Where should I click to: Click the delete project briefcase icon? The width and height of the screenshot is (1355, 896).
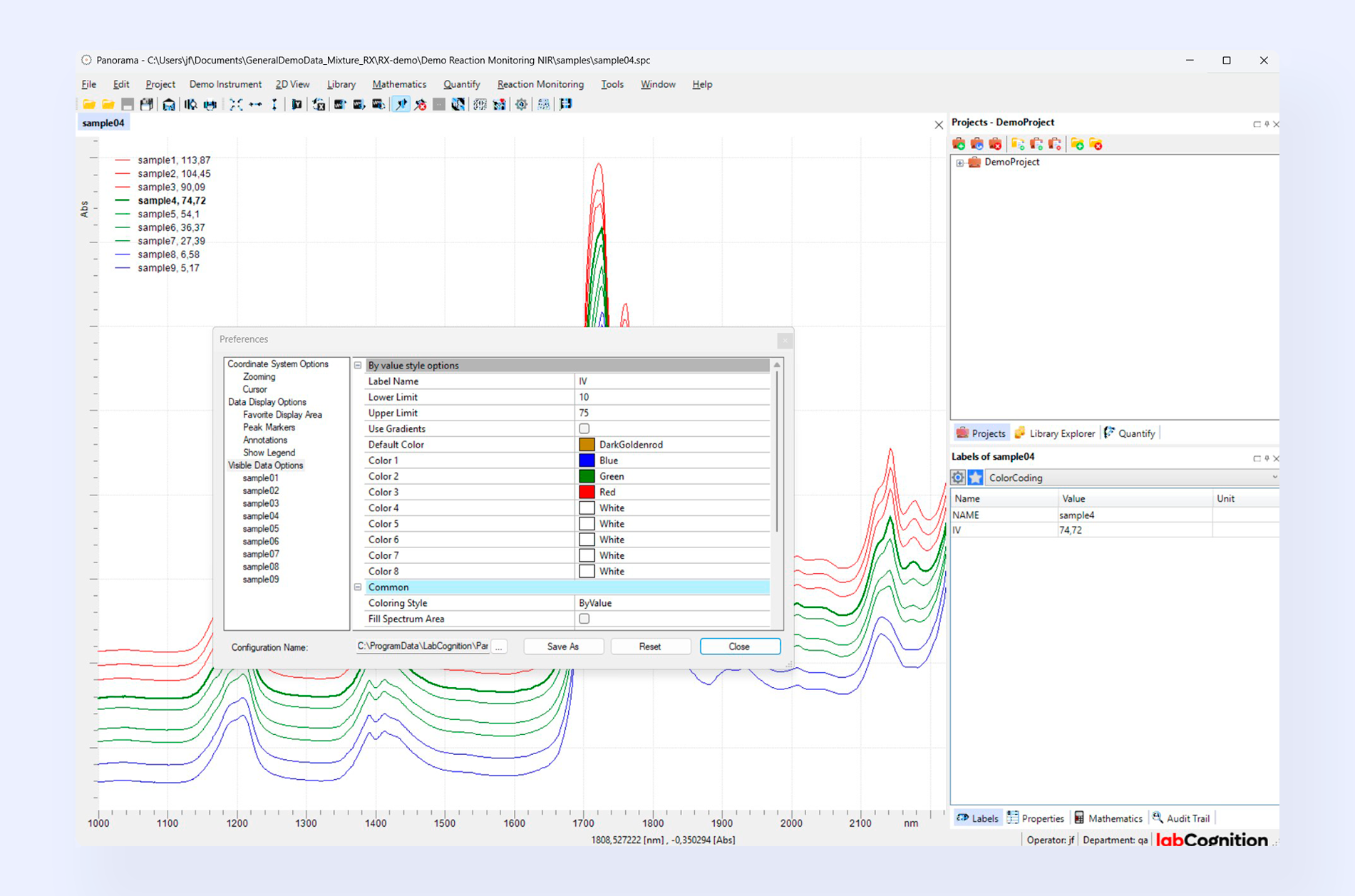coord(996,144)
